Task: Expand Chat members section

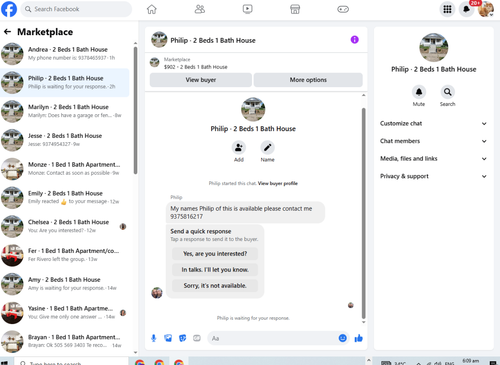Action: pyautogui.click(x=433, y=141)
